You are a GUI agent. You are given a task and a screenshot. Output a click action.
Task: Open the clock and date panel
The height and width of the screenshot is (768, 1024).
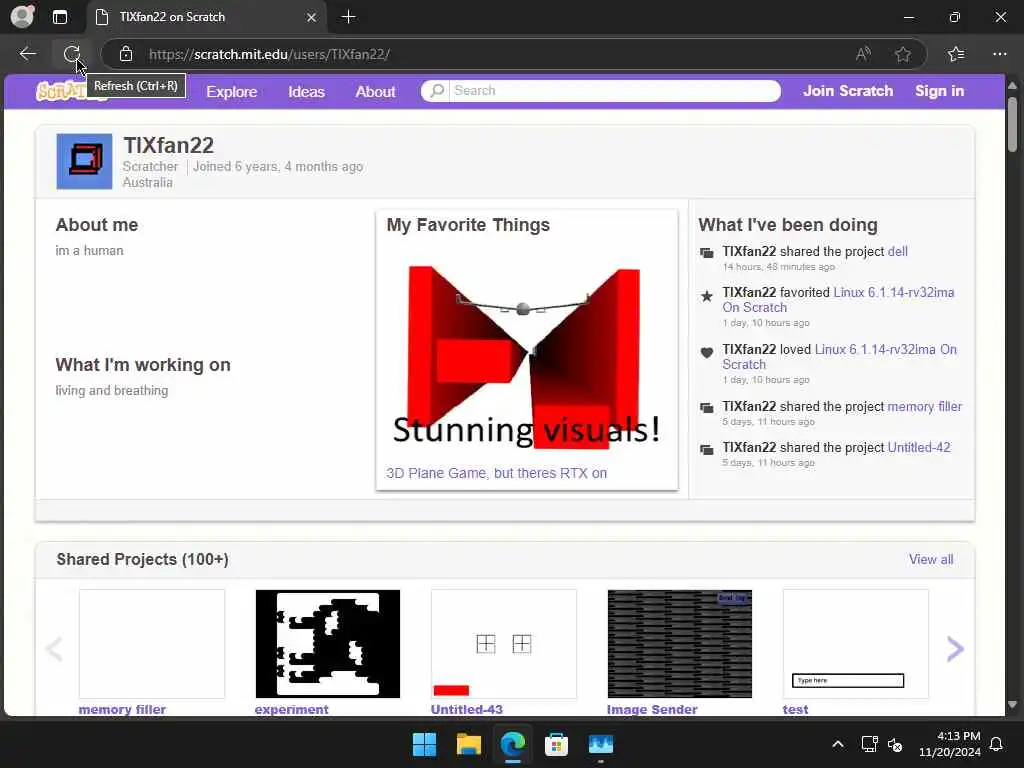point(950,744)
